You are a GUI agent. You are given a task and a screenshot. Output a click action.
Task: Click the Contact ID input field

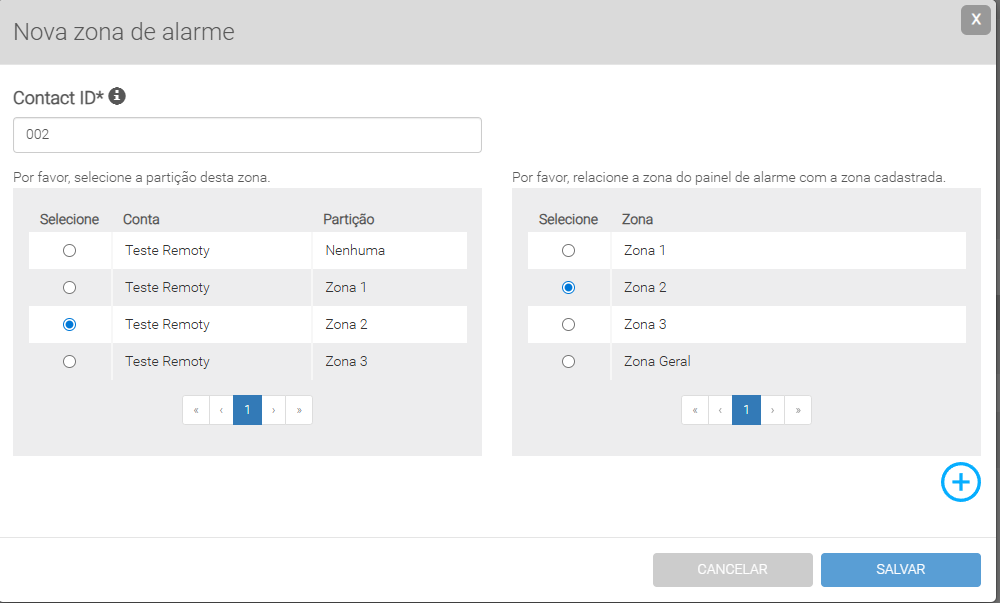[247, 135]
